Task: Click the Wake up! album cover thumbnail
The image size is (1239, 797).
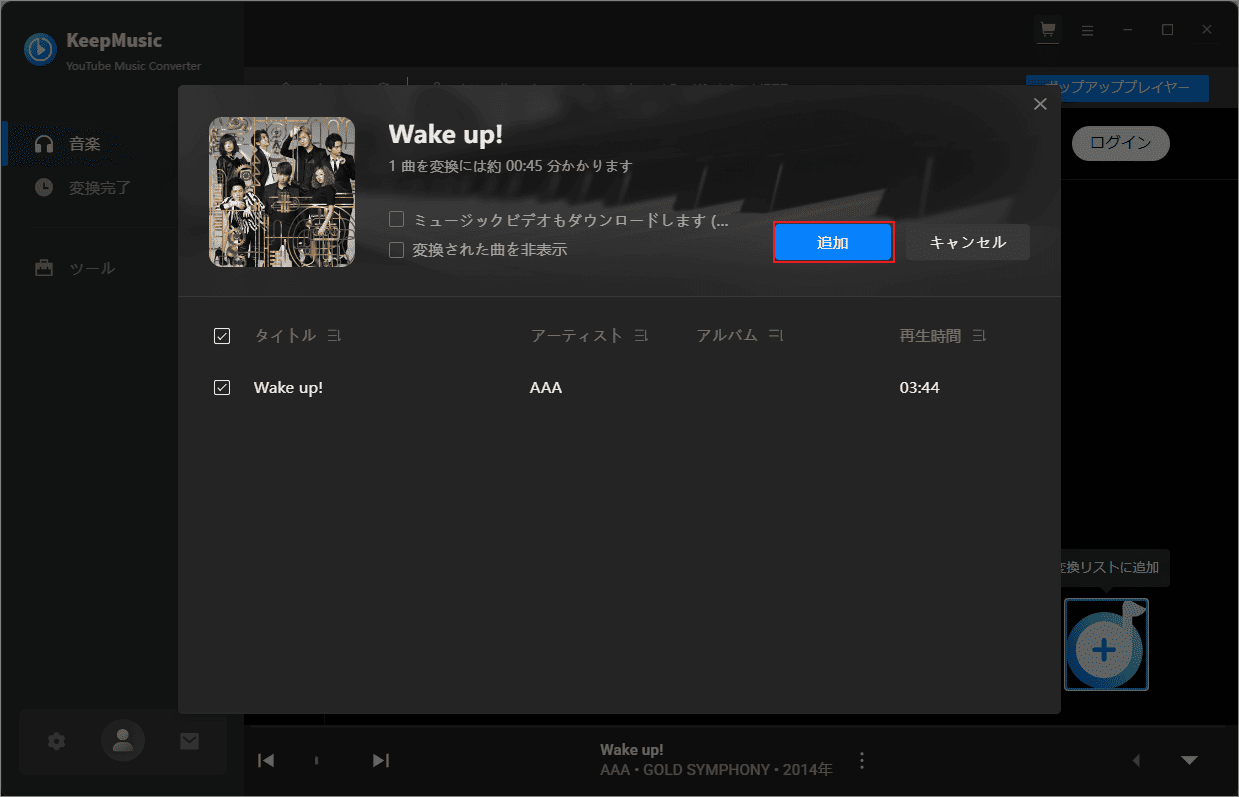Action: click(x=282, y=192)
